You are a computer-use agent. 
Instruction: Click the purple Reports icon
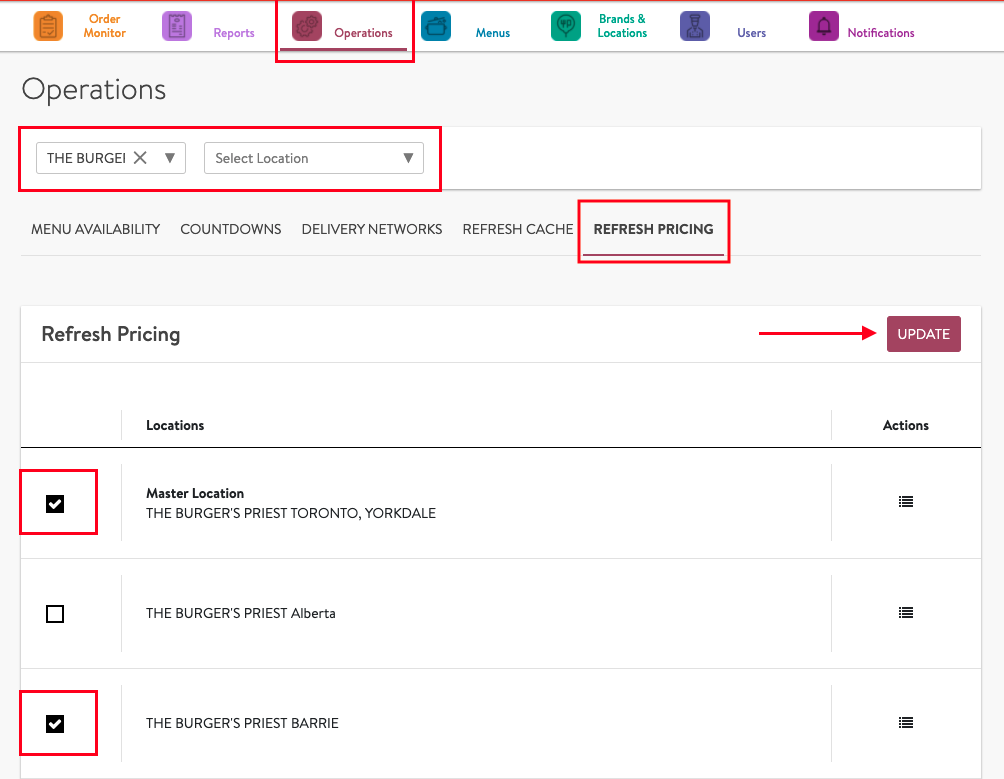(x=177, y=26)
